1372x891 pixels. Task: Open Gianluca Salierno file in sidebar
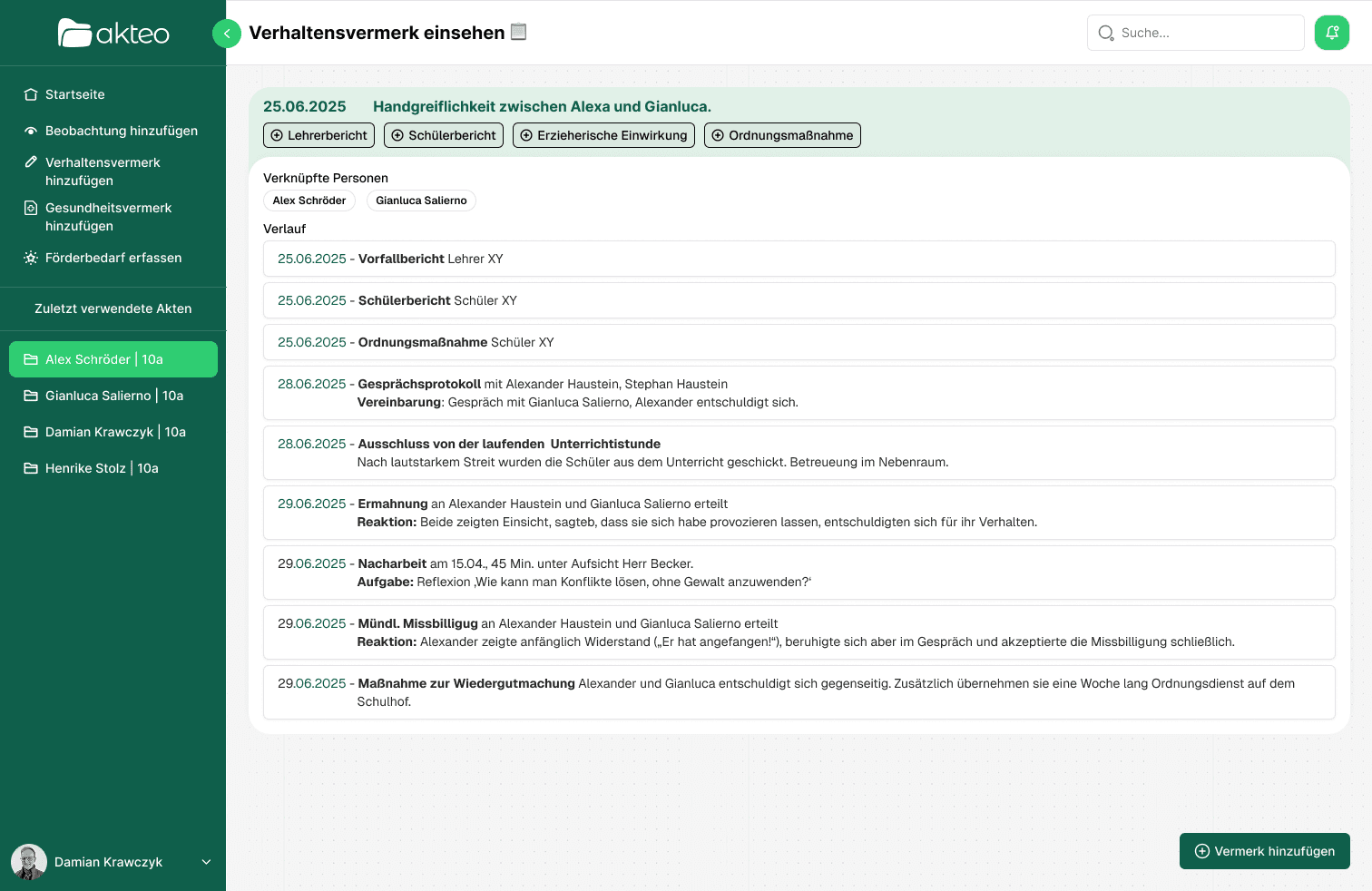[113, 396]
